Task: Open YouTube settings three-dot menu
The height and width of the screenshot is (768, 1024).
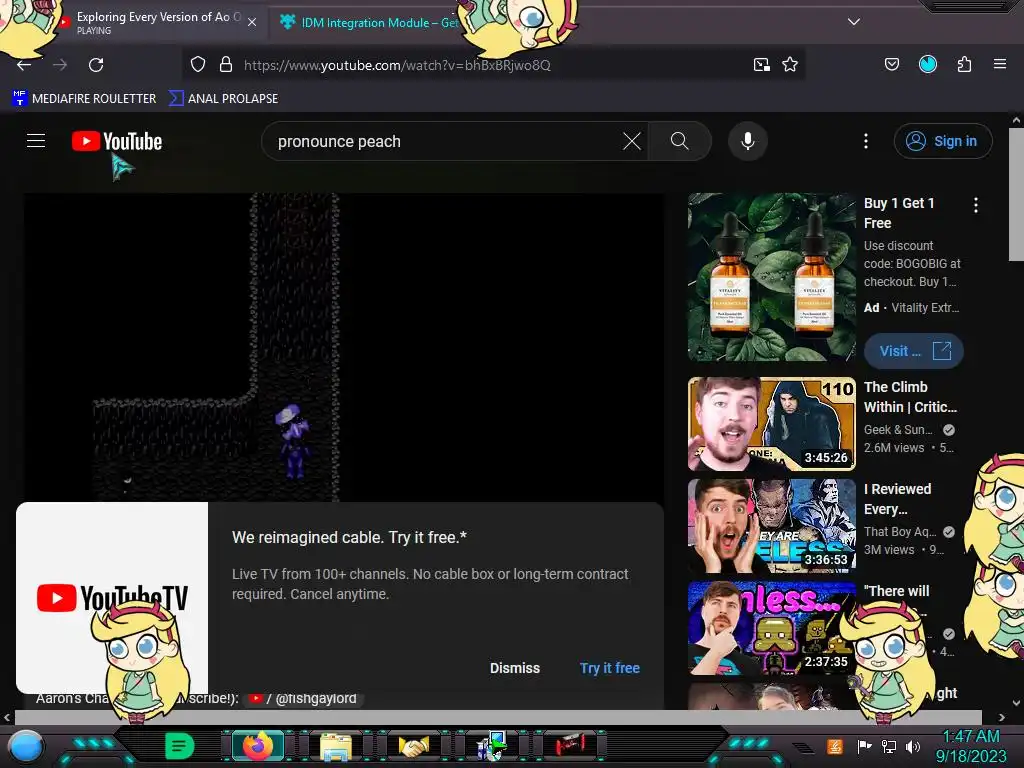Action: [866, 141]
